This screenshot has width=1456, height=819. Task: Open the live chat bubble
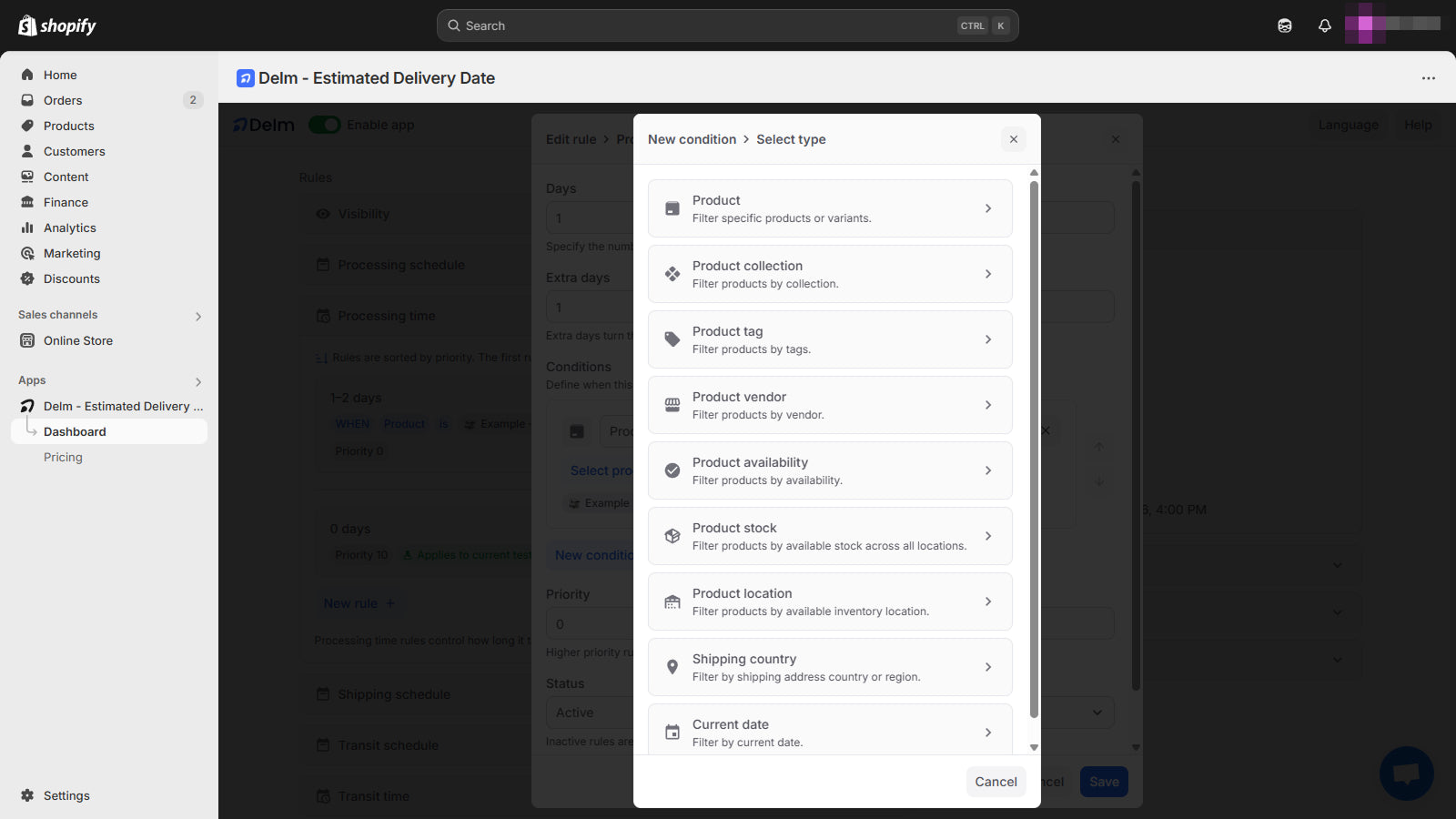(x=1406, y=773)
